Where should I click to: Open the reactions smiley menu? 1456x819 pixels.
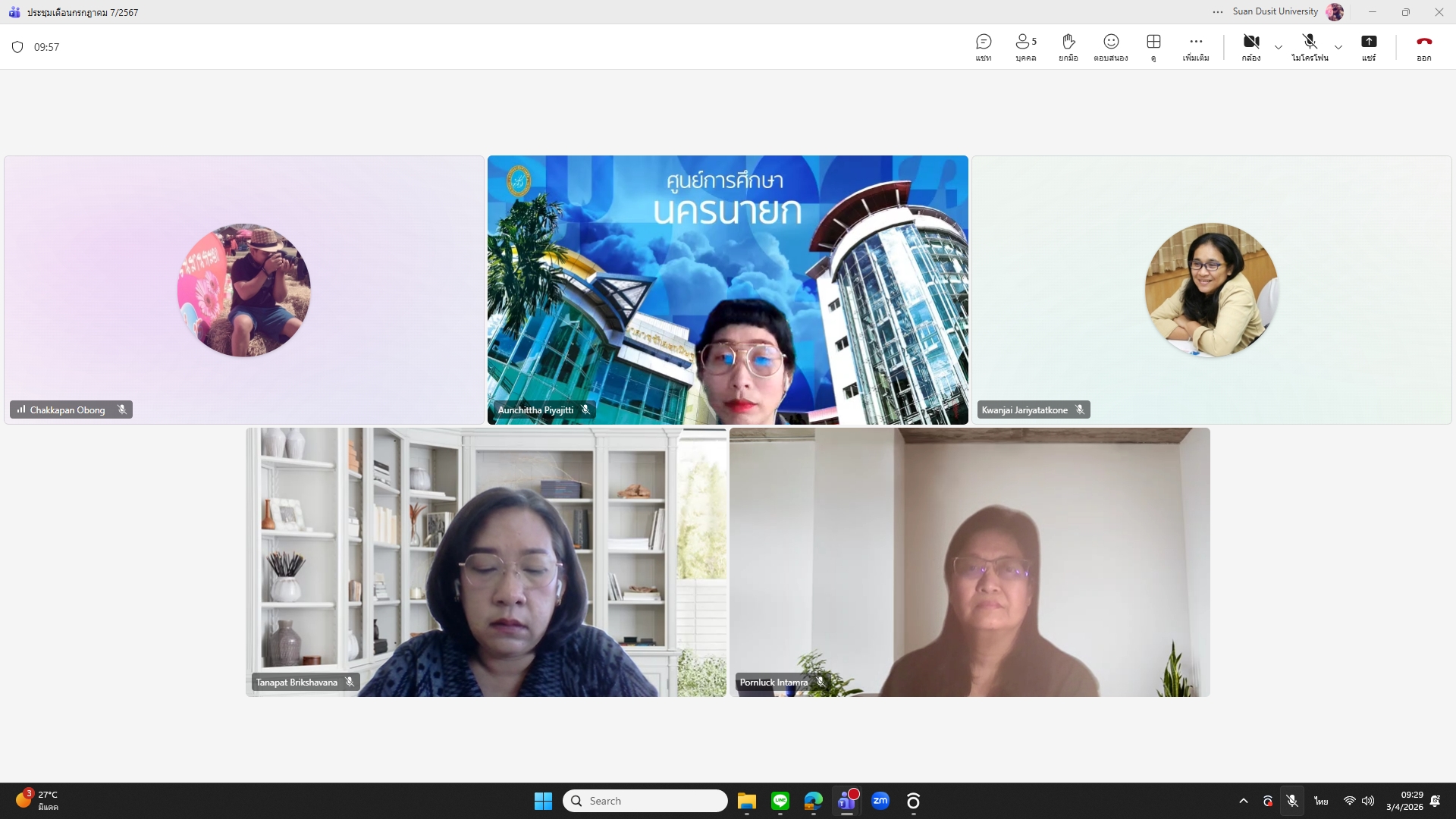click(x=1111, y=47)
